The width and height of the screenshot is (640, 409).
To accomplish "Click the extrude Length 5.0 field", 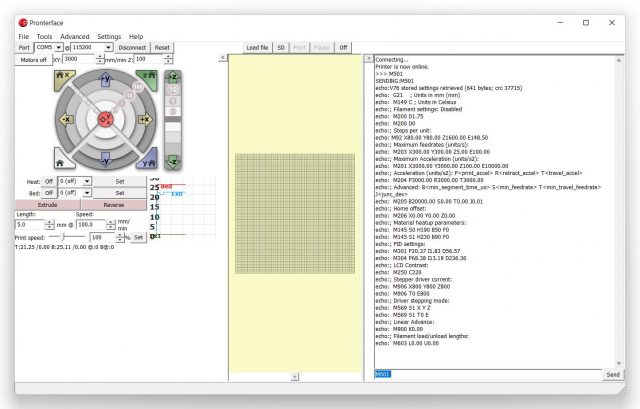I will (x=30, y=225).
